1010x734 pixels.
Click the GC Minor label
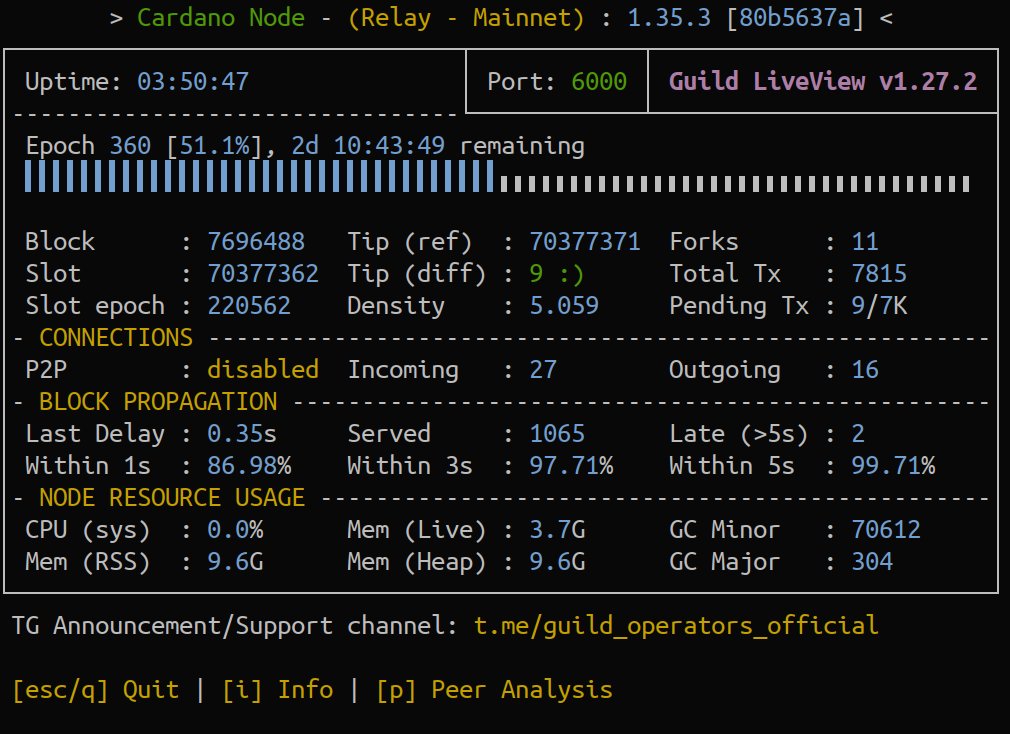pos(725,530)
